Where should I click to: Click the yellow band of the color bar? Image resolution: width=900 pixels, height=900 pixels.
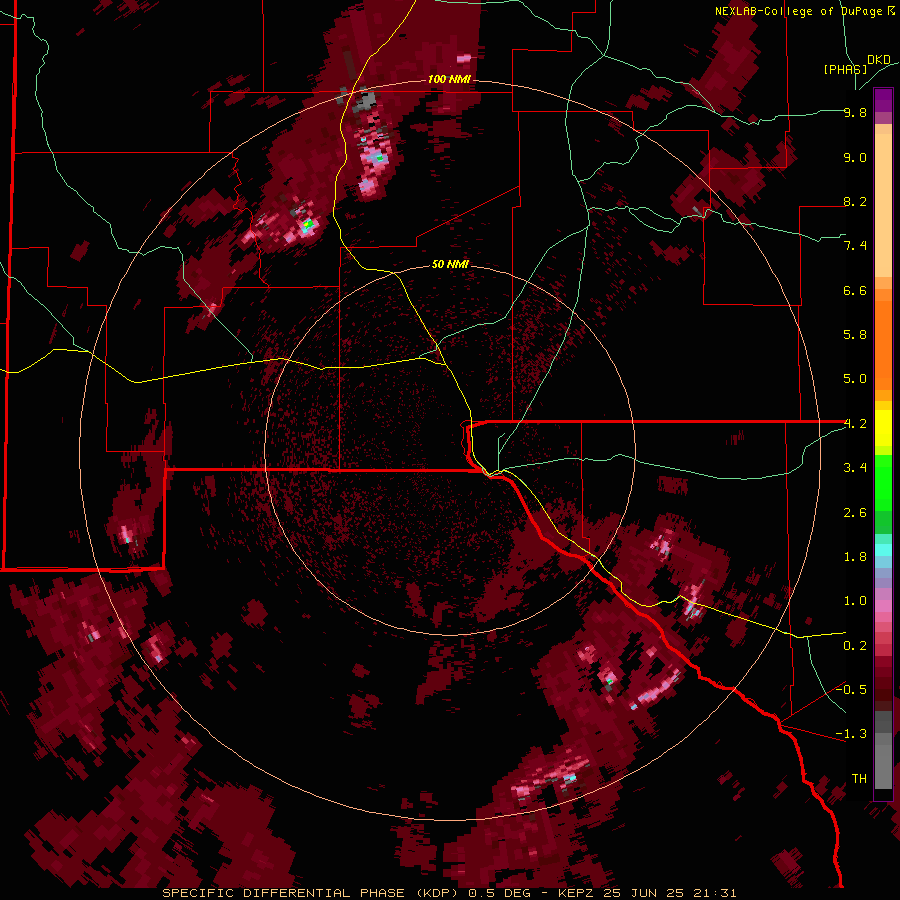click(883, 428)
